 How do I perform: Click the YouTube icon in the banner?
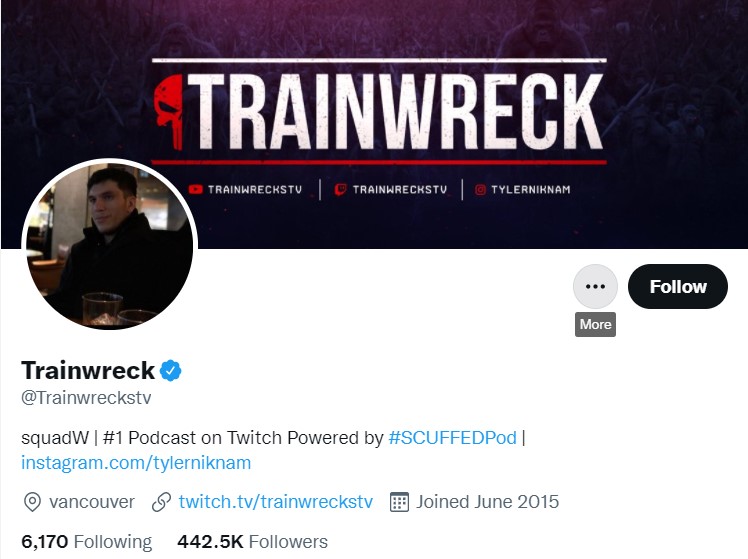195,189
